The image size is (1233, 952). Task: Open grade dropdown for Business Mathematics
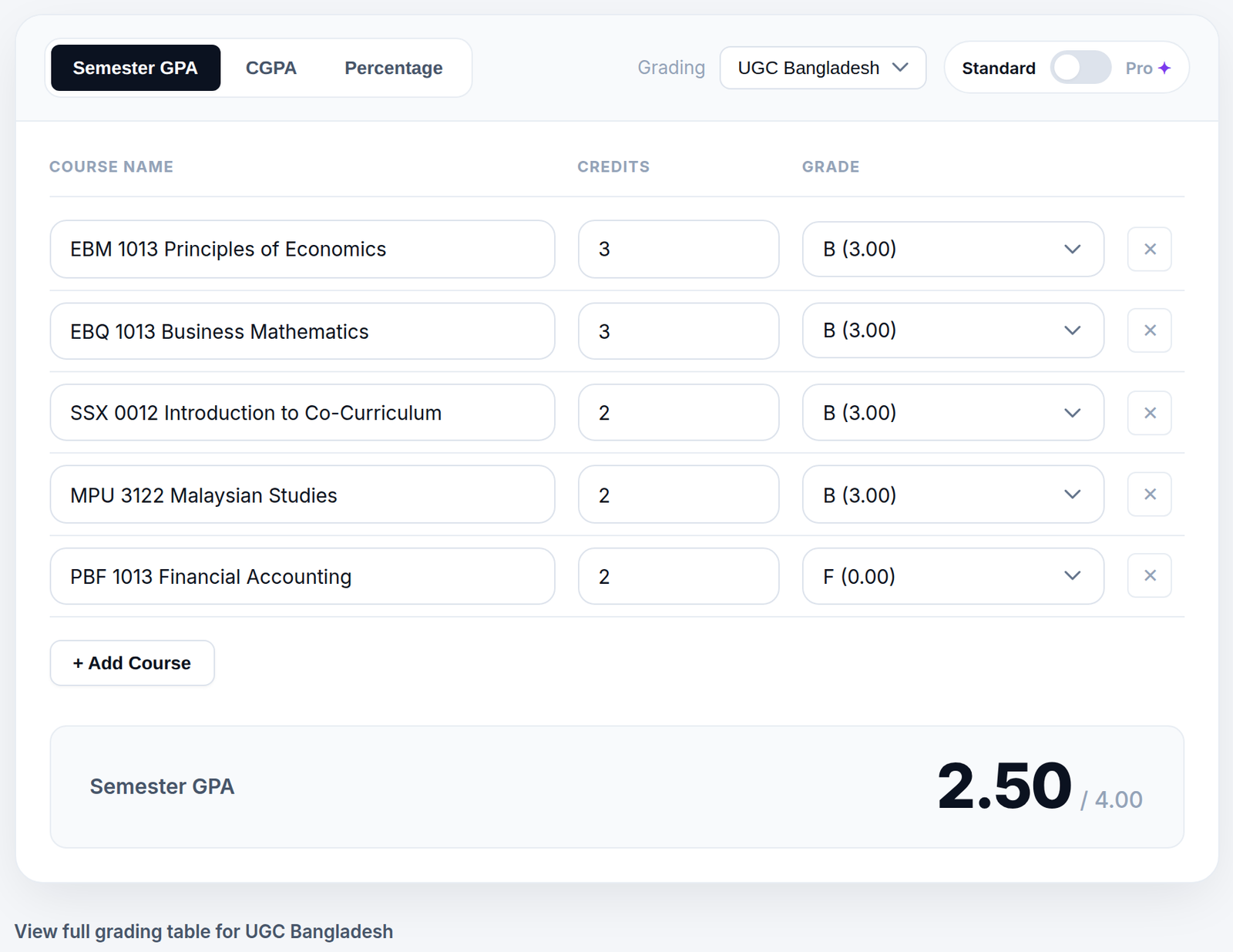tap(953, 330)
